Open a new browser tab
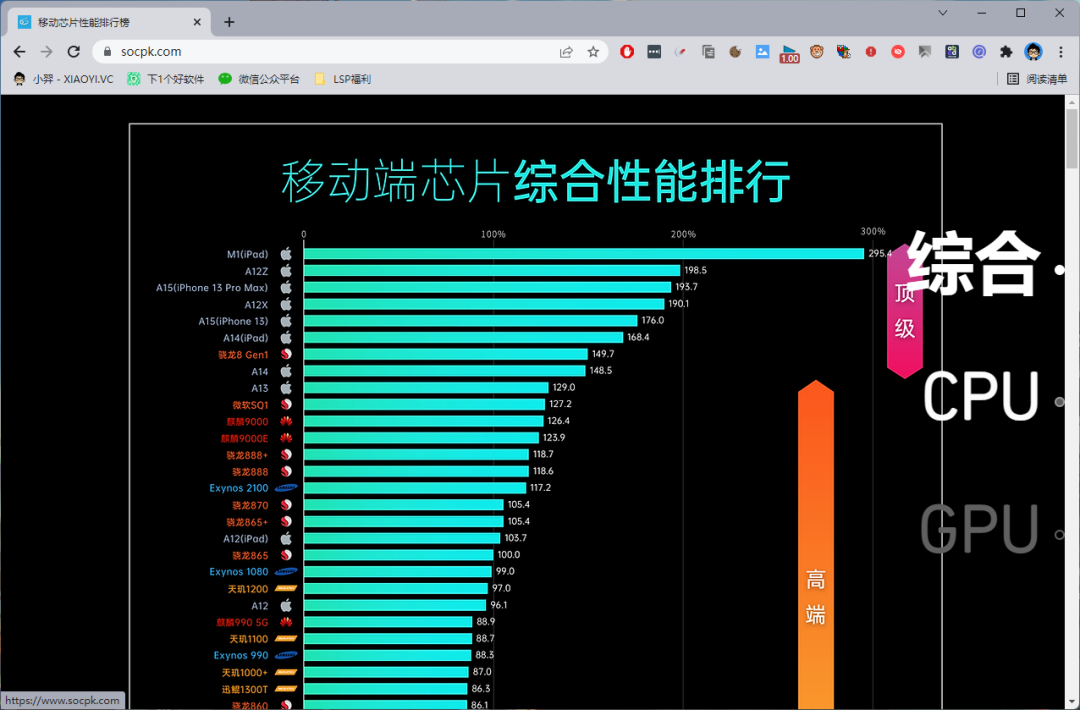 coord(229,22)
